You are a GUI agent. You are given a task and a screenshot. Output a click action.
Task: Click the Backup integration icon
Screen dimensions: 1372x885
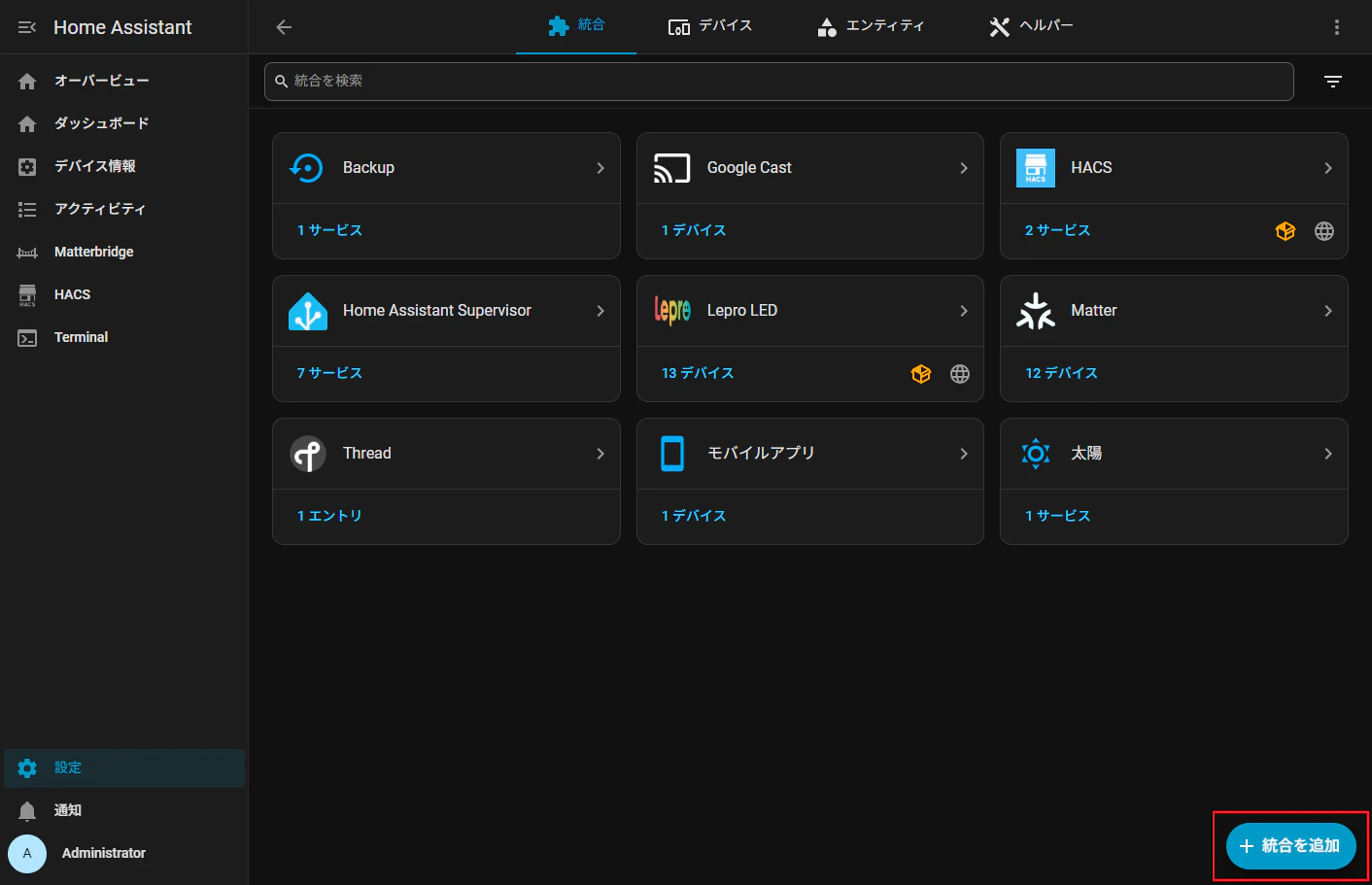click(307, 168)
